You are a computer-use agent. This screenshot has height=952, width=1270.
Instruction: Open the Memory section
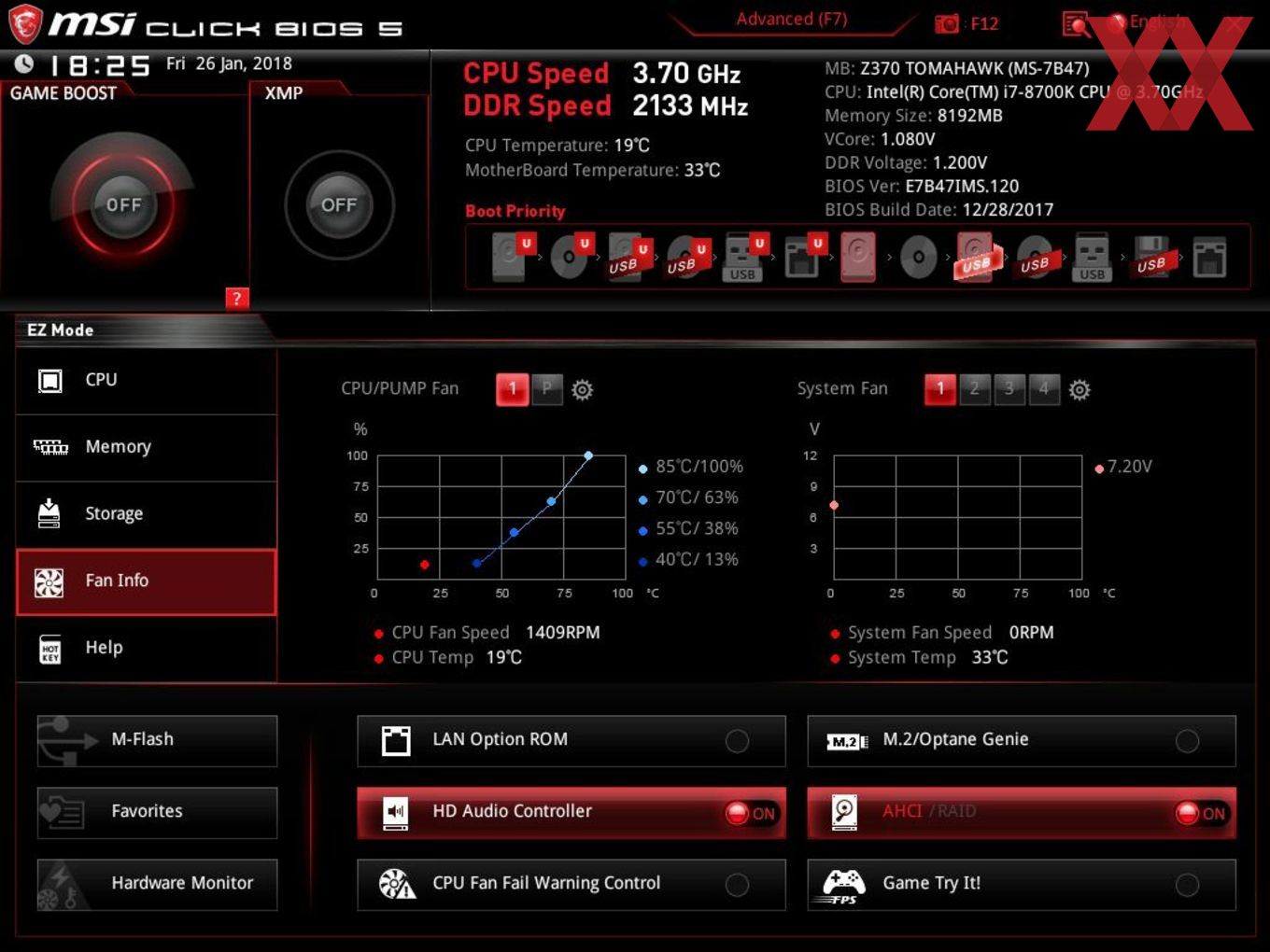pyautogui.click(x=147, y=448)
